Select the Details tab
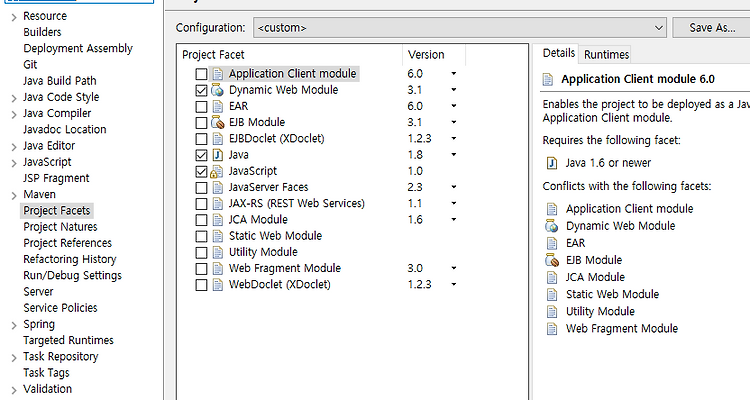 click(559, 54)
